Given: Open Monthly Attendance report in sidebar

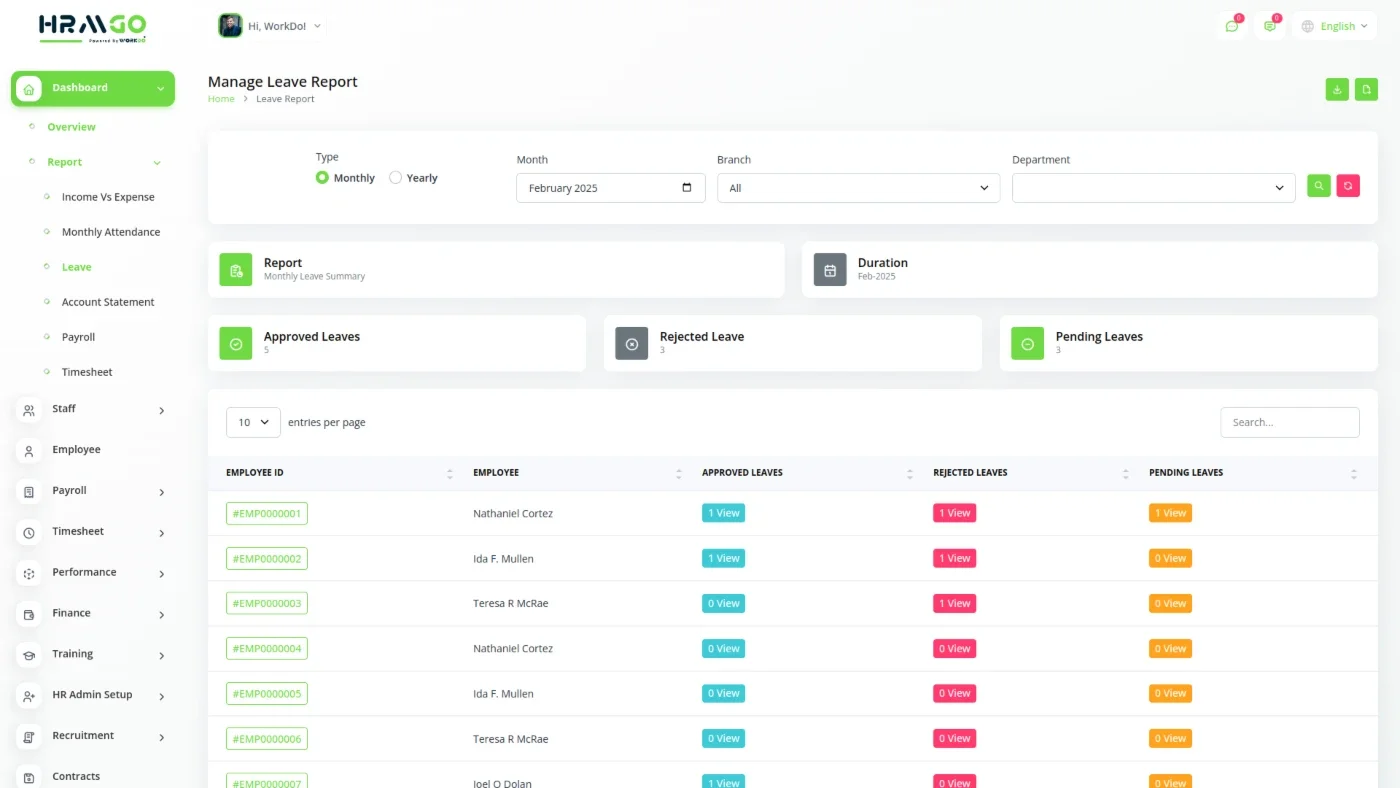Looking at the screenshot, I should tap(111, 232).
